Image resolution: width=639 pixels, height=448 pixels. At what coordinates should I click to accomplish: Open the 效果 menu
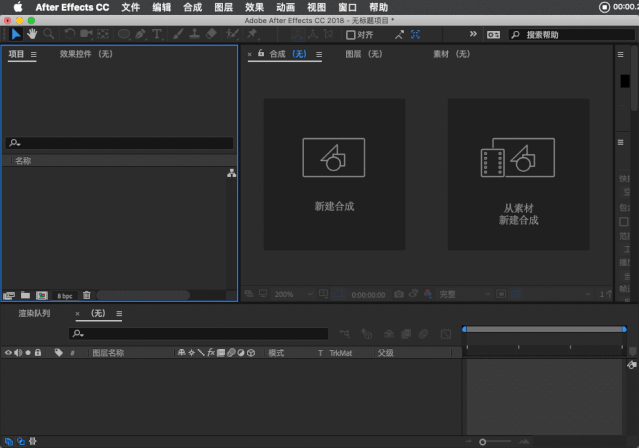pos(254,7)
